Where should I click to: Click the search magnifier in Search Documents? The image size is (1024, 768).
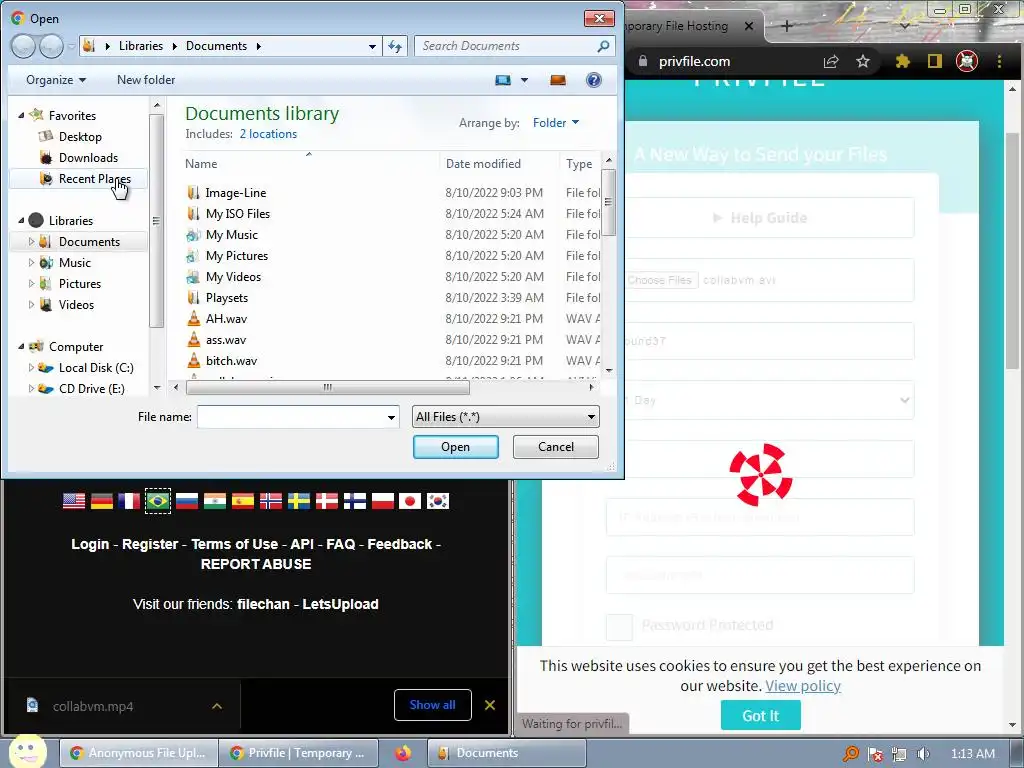click(x=603, y=46)
